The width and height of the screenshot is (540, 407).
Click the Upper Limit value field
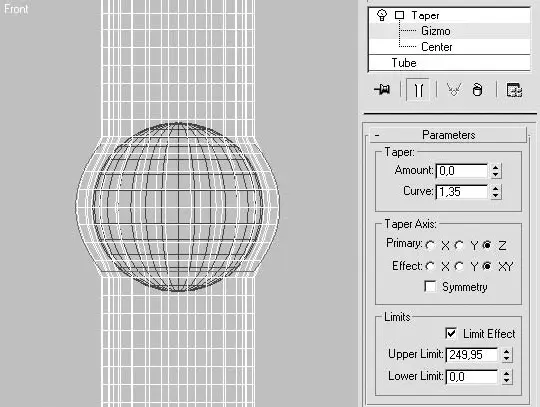pos(472,355)
